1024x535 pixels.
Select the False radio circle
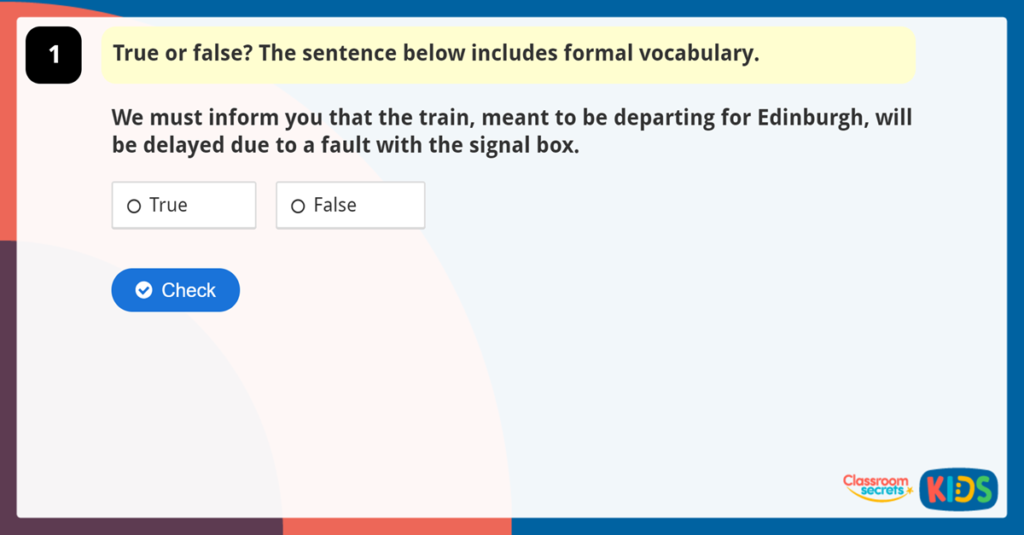[x=297, y=206]
